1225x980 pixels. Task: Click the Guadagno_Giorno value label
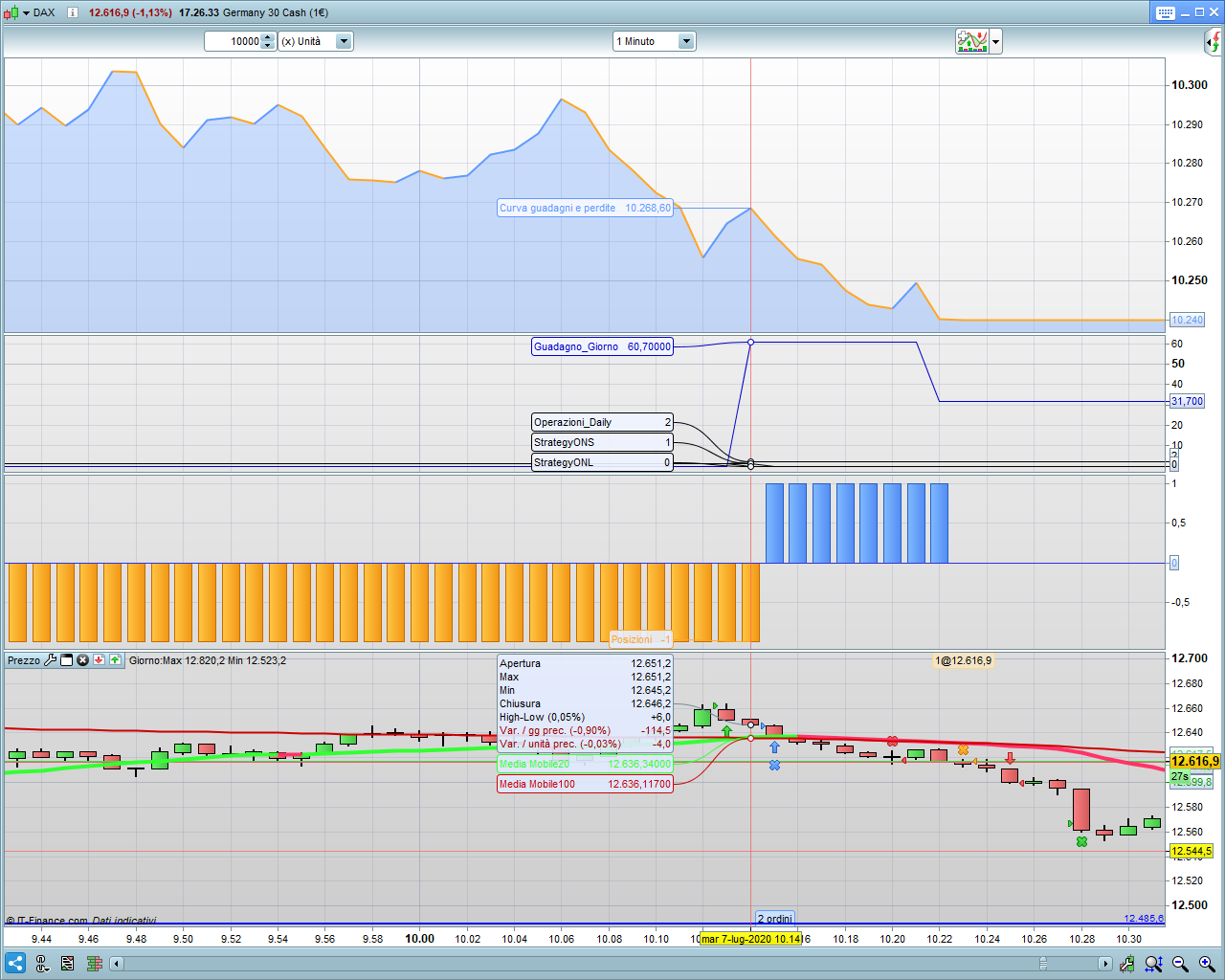click(x=602, y=346)
